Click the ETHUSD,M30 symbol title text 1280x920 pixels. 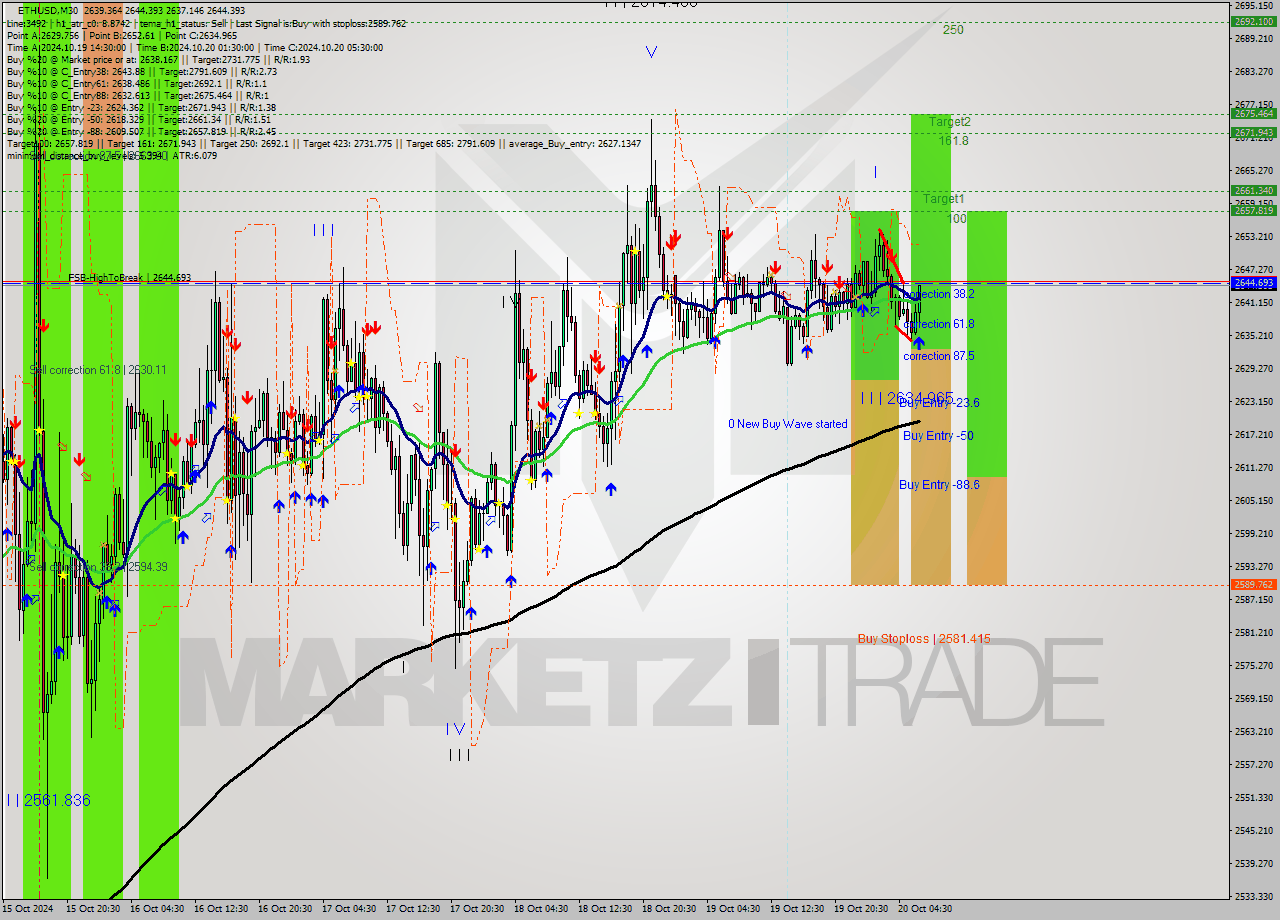pos(49,10)
